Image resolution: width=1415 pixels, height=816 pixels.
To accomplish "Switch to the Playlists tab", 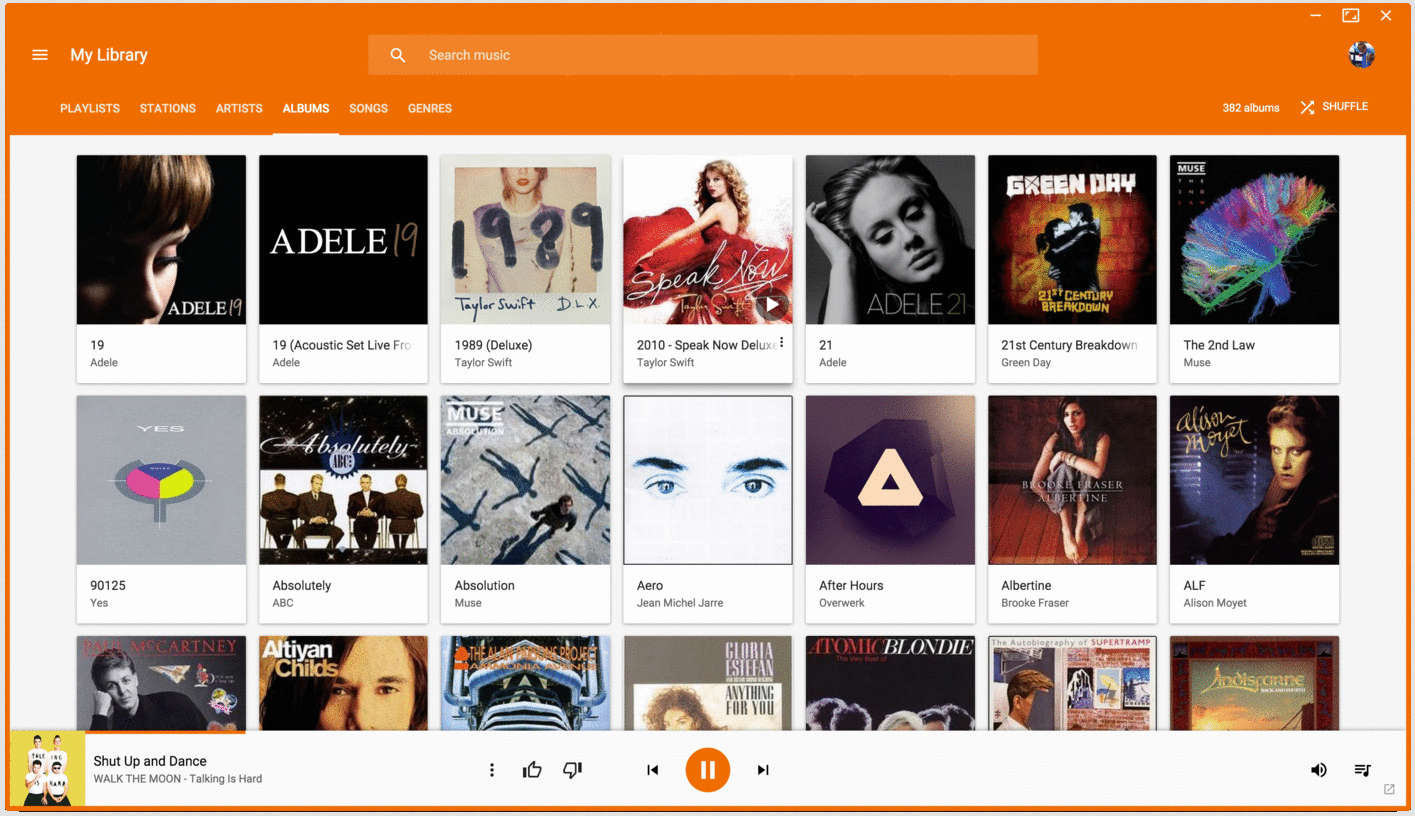I will [90, 108].
